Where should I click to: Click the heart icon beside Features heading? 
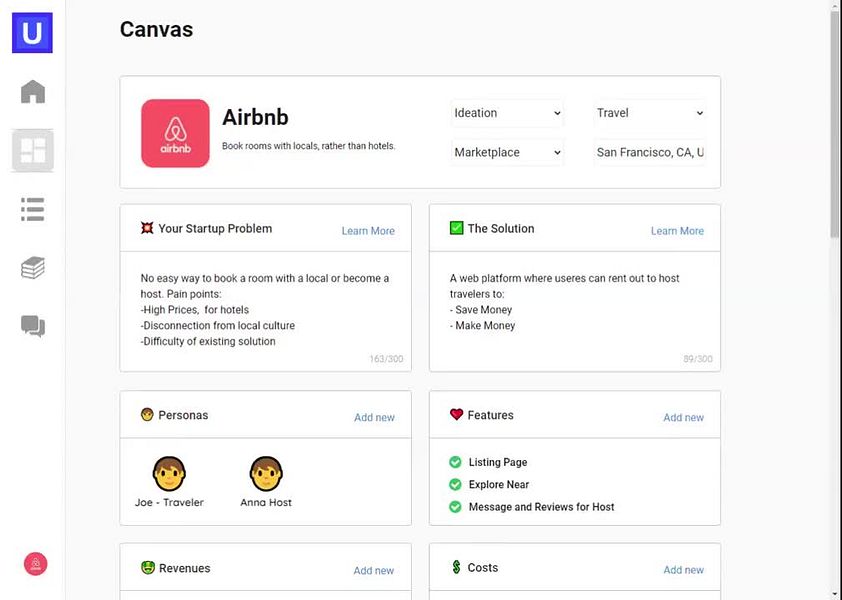coord(456,414)
